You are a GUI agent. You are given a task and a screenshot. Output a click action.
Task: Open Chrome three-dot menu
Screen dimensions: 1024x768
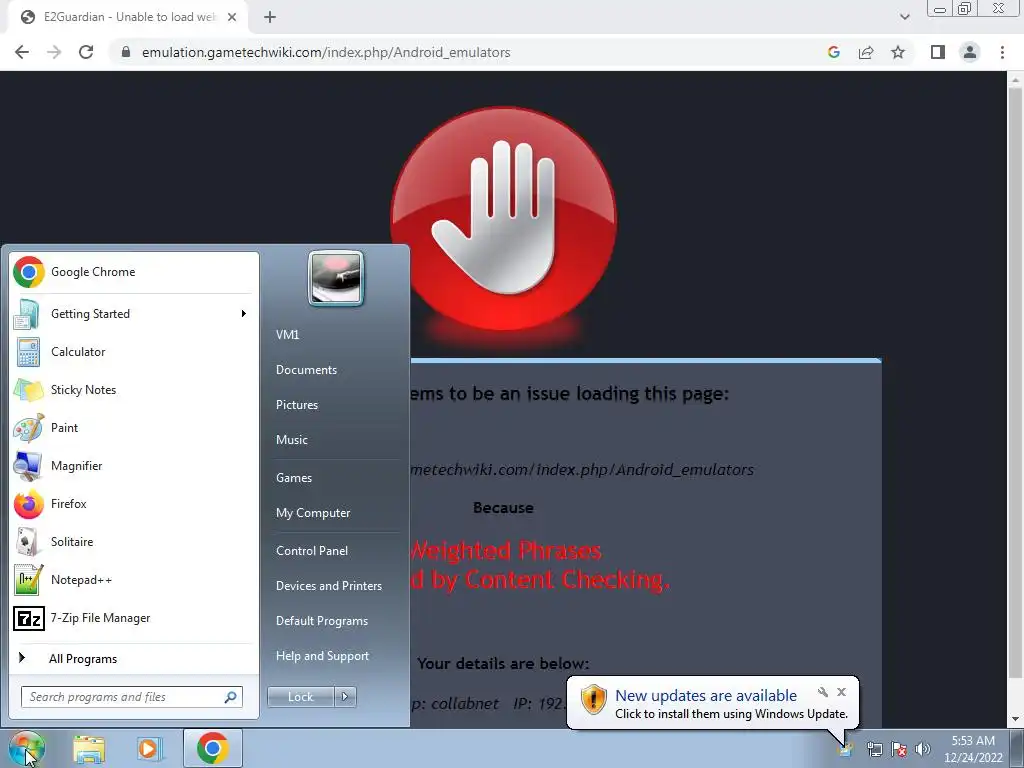pyautogui.click(x=1002, y=52)
